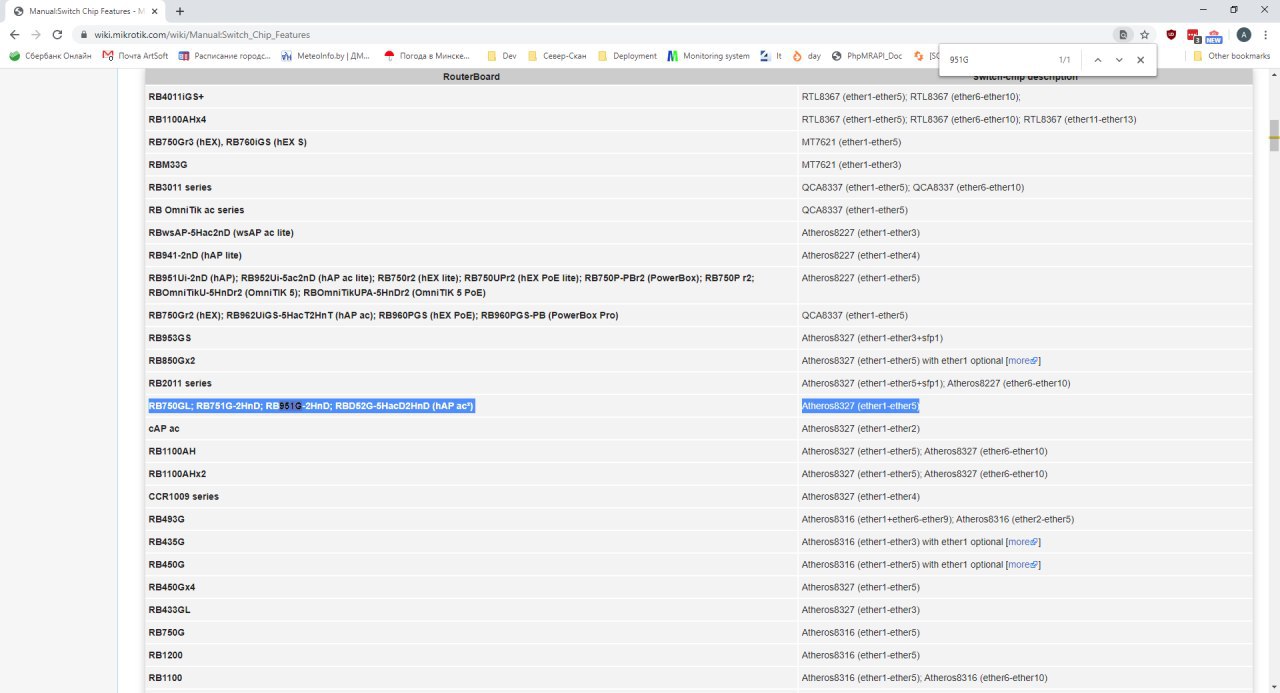
Task: Click the RB750G cell
Action: click(471, 632)
